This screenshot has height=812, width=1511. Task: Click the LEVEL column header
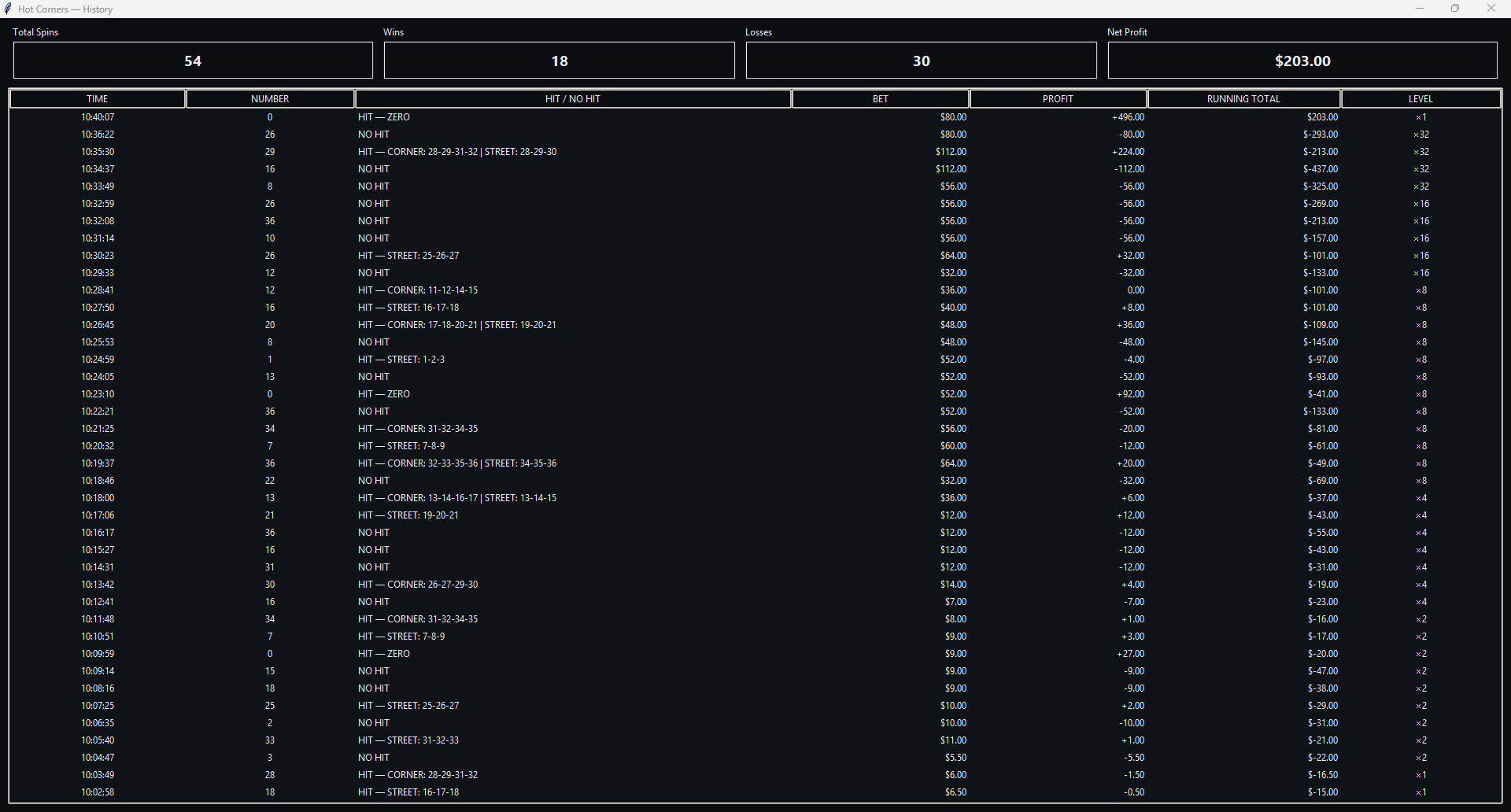point(1420,98)
